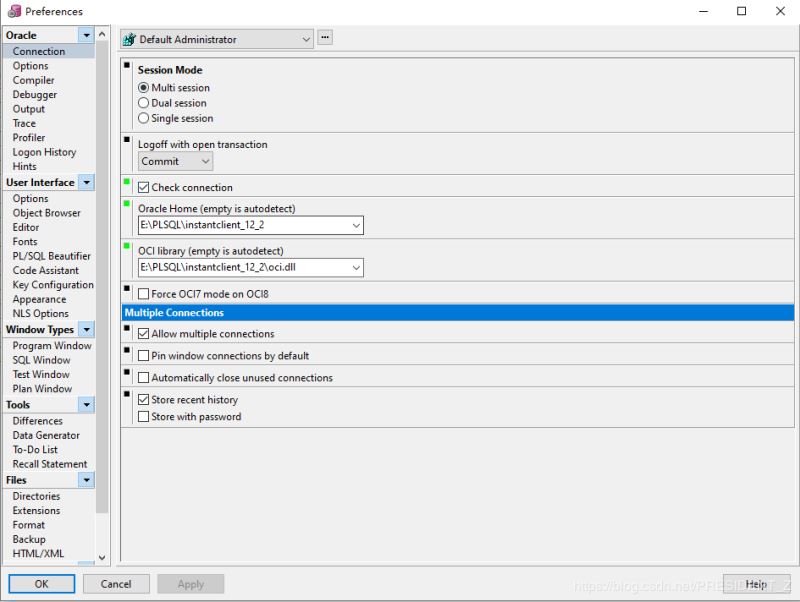The width and height of the screenshot is (800, 602).
Task: Open NLS Options preferences page
Action: pos(40,314)
